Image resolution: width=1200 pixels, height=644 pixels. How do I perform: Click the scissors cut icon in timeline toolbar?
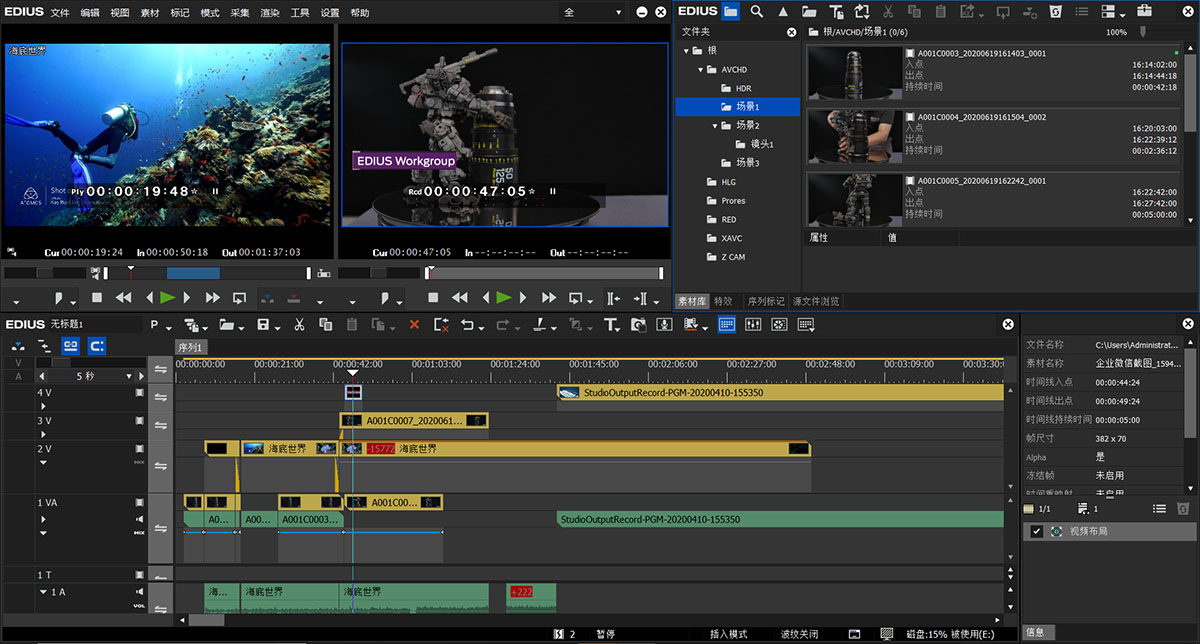pyautogui.click(x=298, y=325)
